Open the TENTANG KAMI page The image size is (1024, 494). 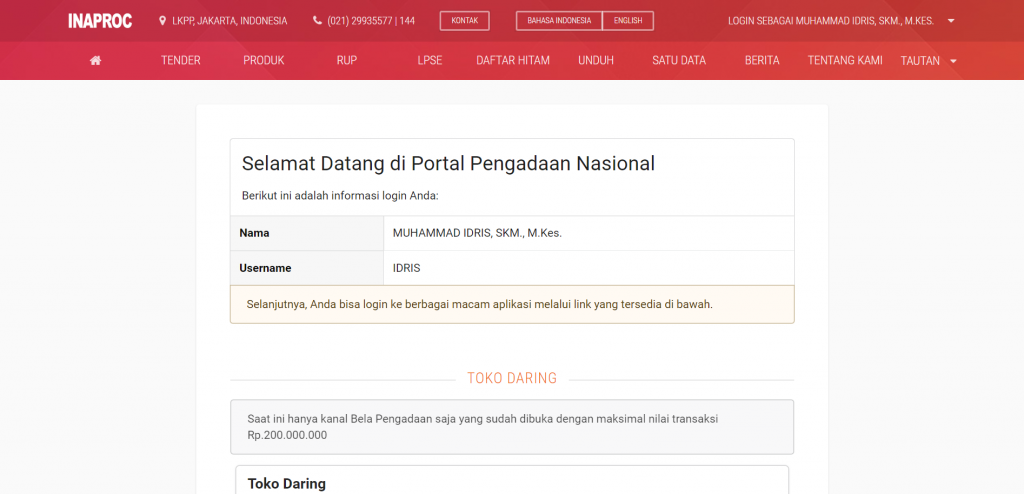coord(845,61)
